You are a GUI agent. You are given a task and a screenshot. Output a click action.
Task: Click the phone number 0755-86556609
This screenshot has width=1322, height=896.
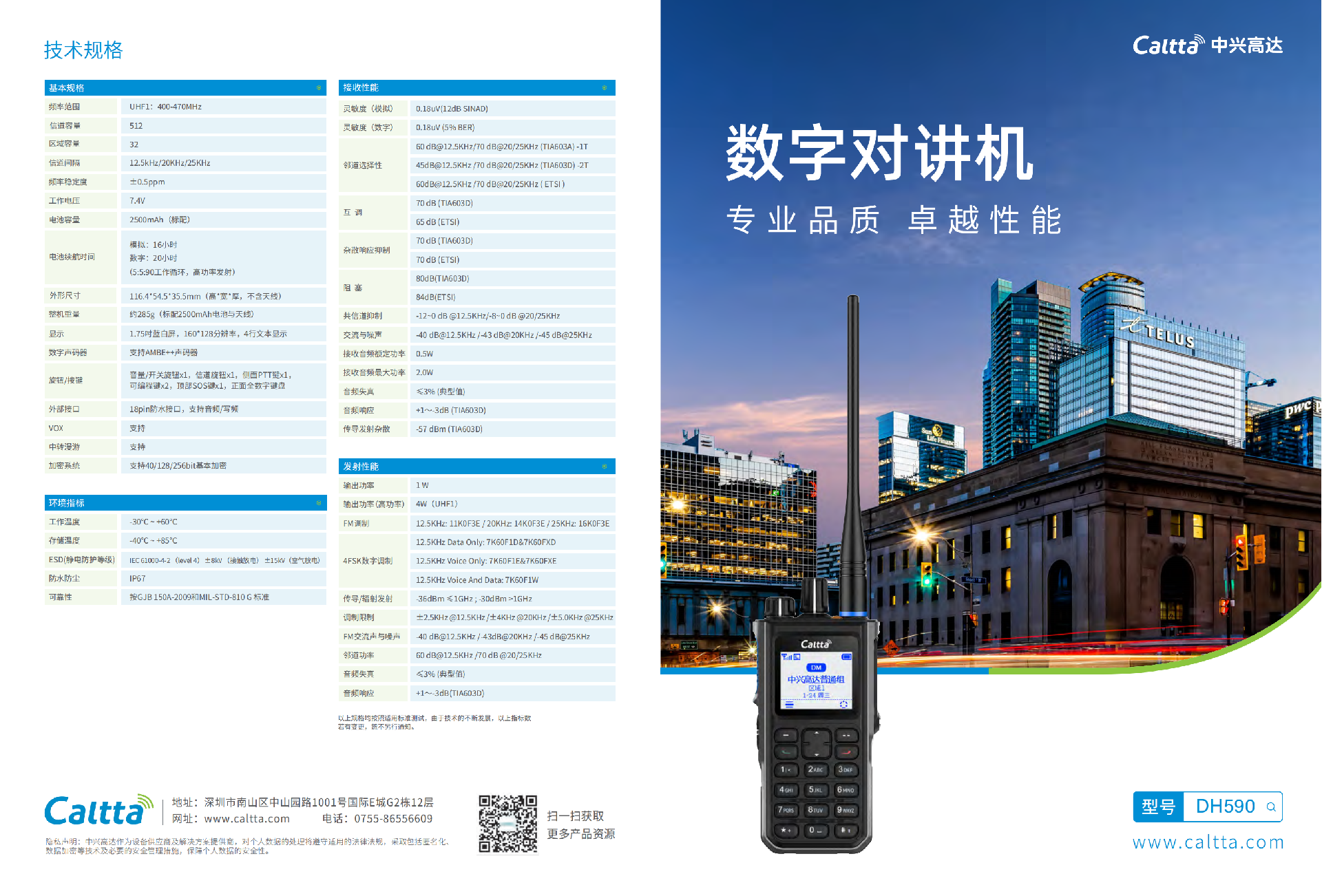[392, 819]
